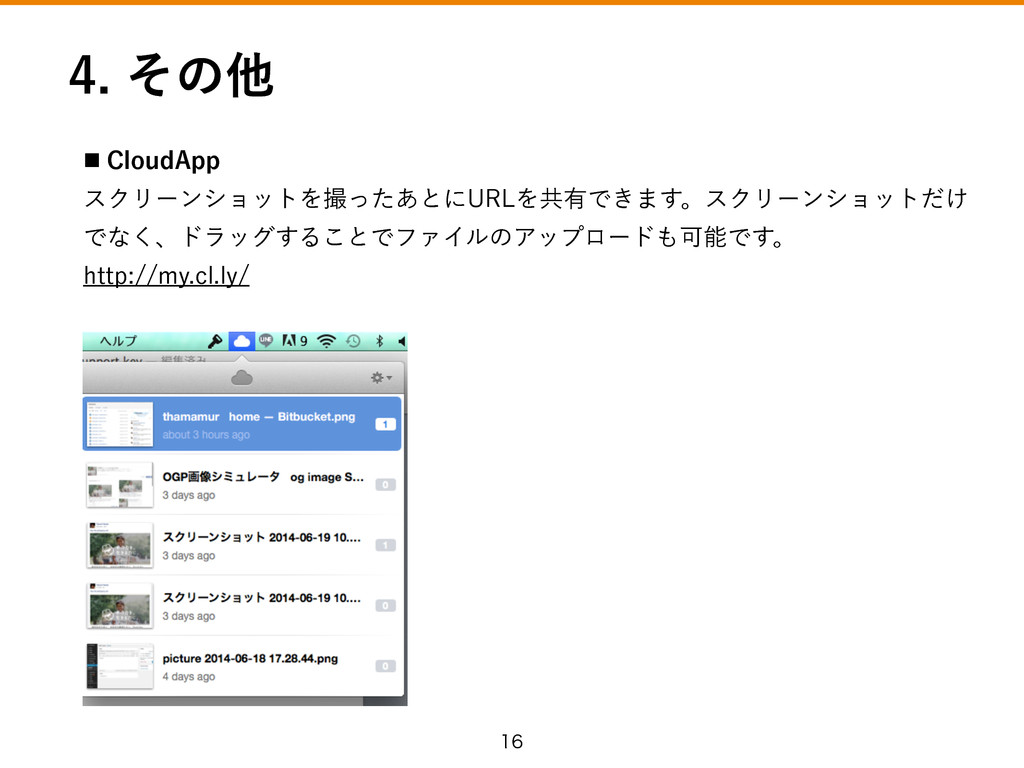Click the view count badge showing 1 on the upper スクリーンショット 2014-06-19 row
This screenshot has height=768, width=1024.
[385, 545]
